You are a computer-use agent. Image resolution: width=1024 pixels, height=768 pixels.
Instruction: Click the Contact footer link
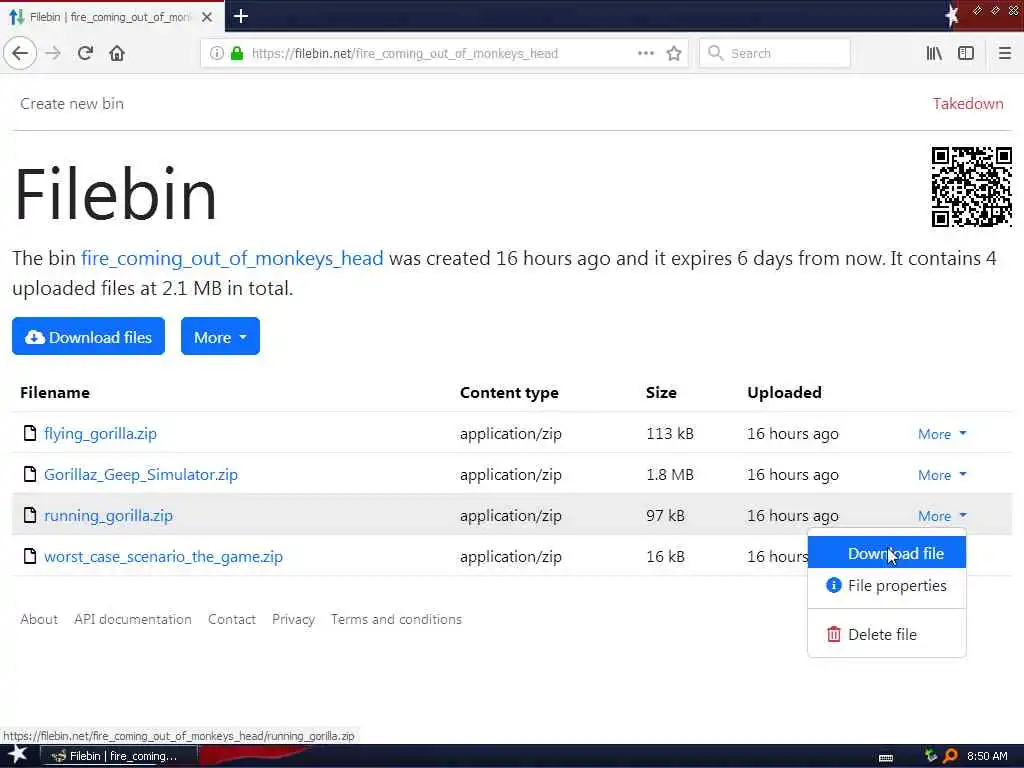coord(231,619)
